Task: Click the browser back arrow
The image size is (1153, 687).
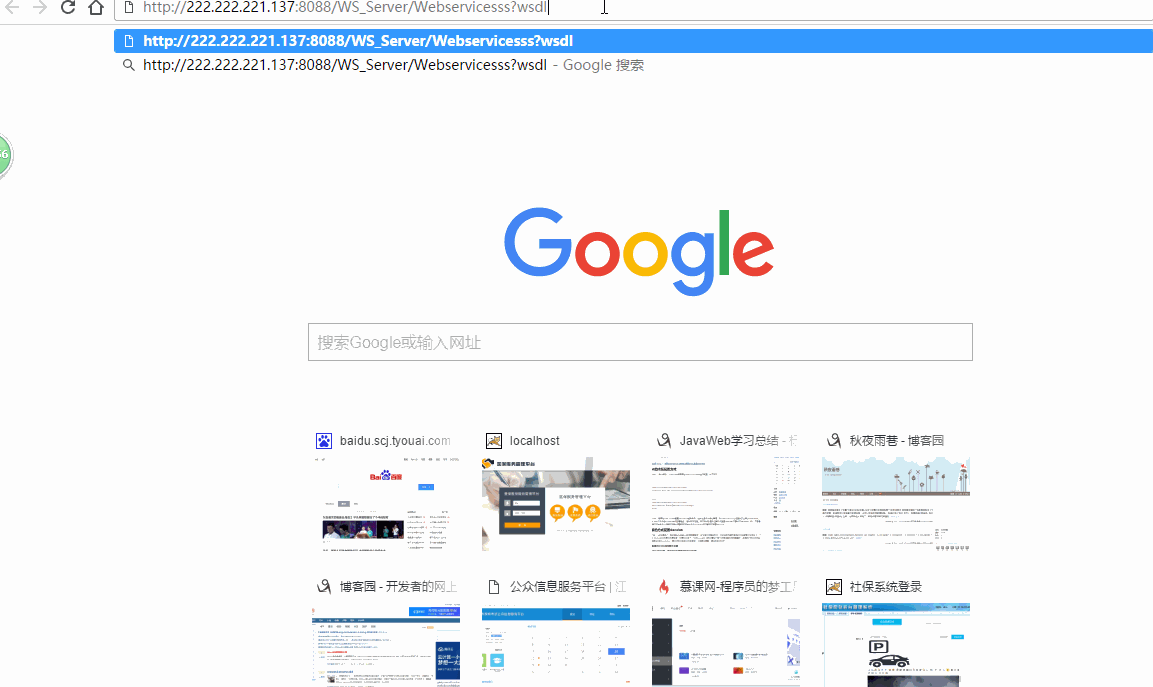Action: [x=13, y=7]
